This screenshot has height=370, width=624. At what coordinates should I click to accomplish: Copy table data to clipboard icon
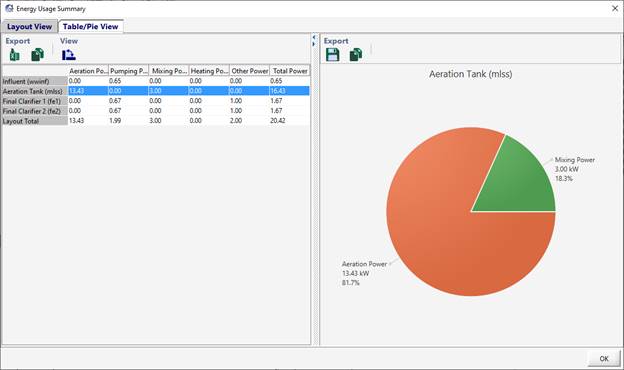coord(37,55)
